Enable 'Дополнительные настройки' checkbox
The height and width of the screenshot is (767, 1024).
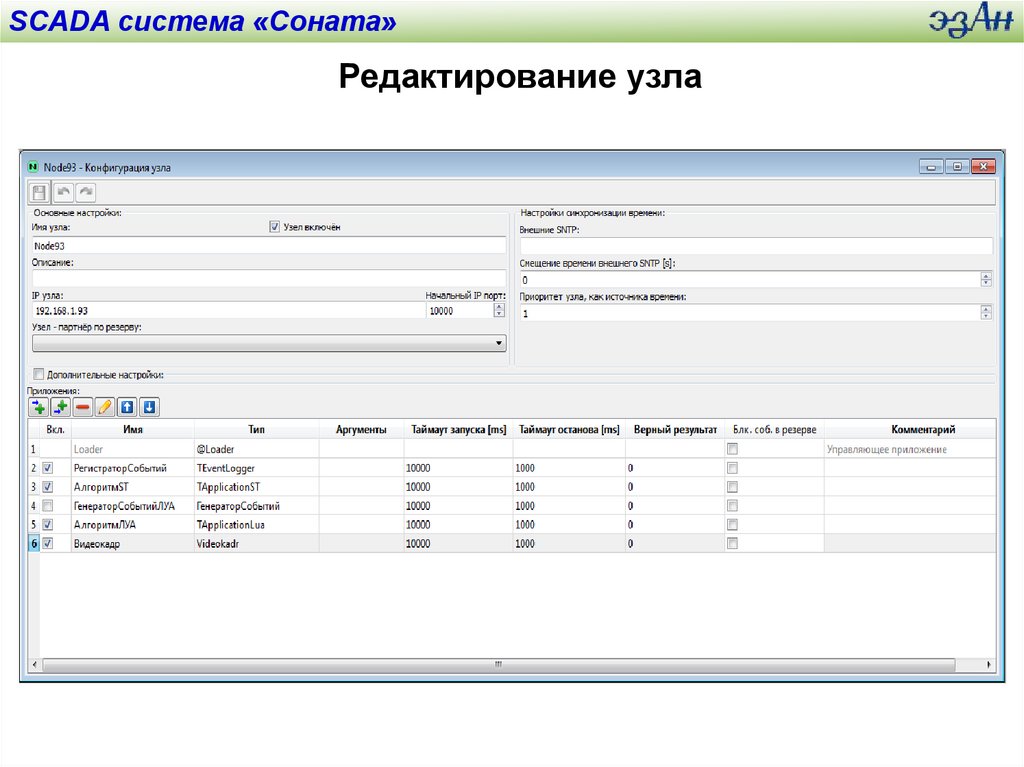point(39,374)
